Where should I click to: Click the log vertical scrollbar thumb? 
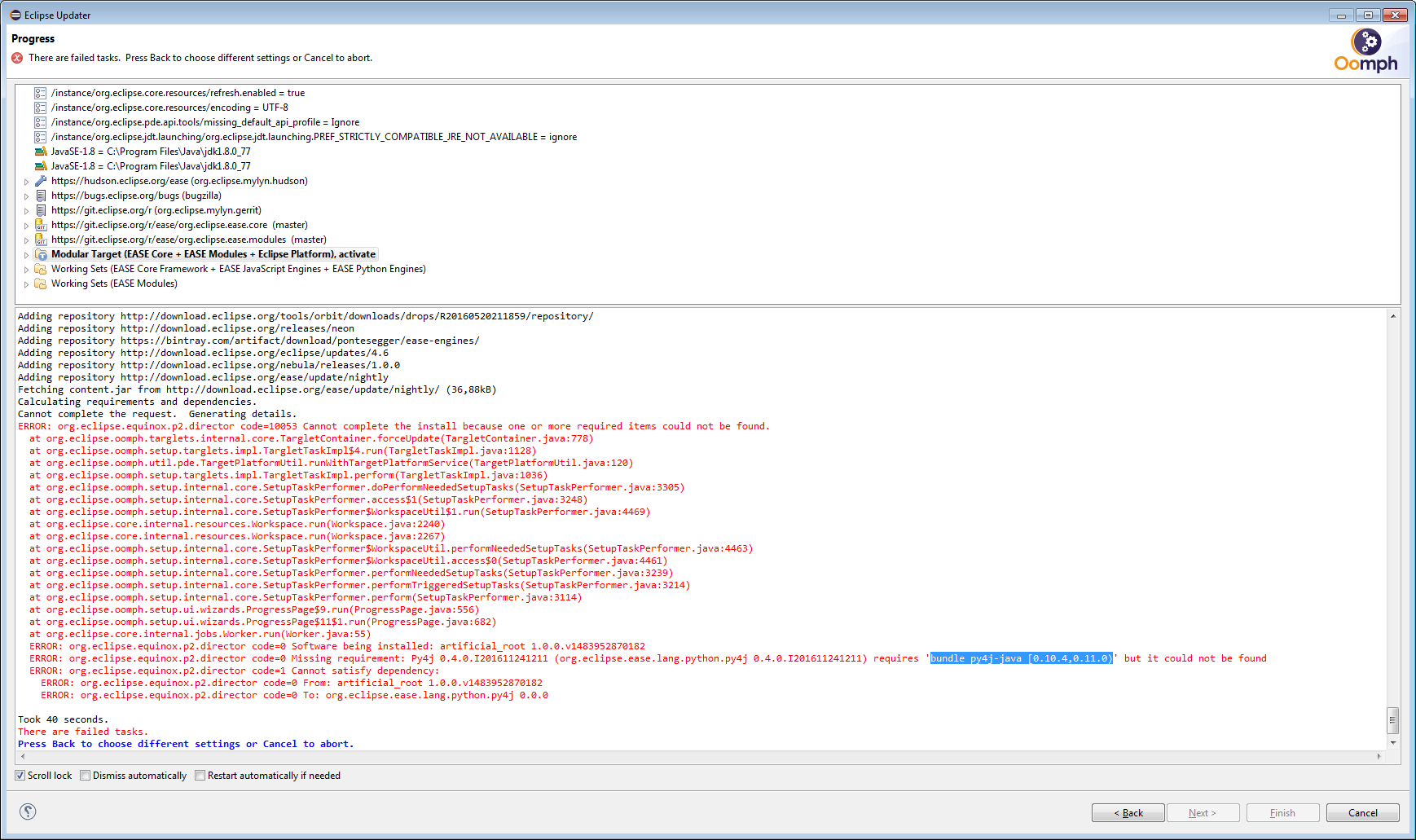(1393, 720)
